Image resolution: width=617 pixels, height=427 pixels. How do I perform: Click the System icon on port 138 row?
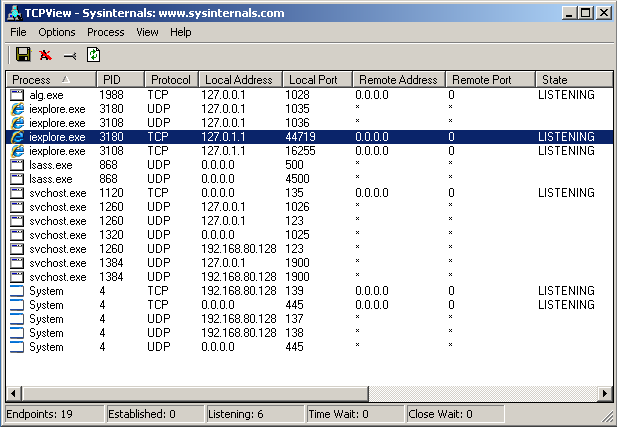pos(17,333)
